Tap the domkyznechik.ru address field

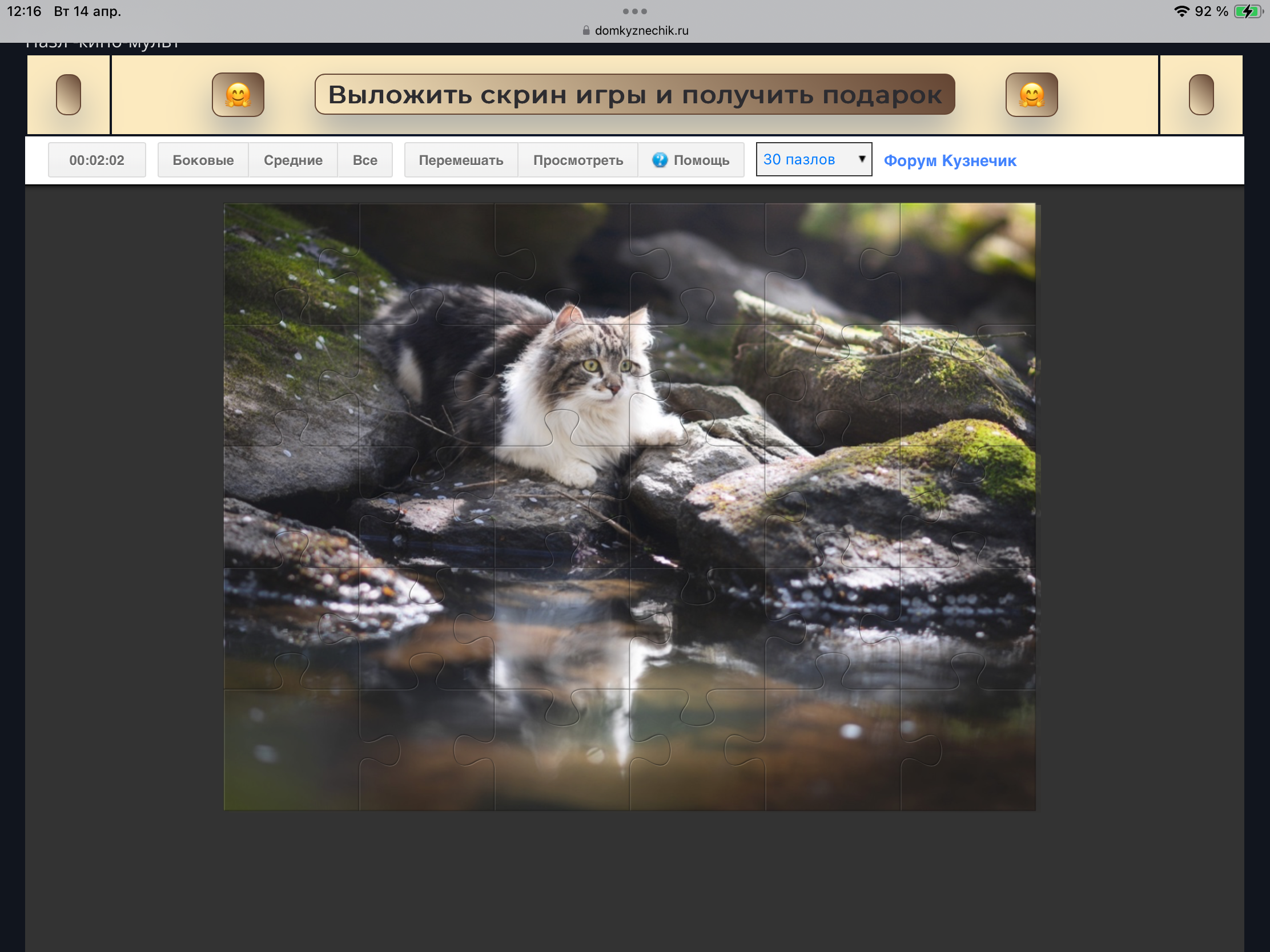point(641,30)
